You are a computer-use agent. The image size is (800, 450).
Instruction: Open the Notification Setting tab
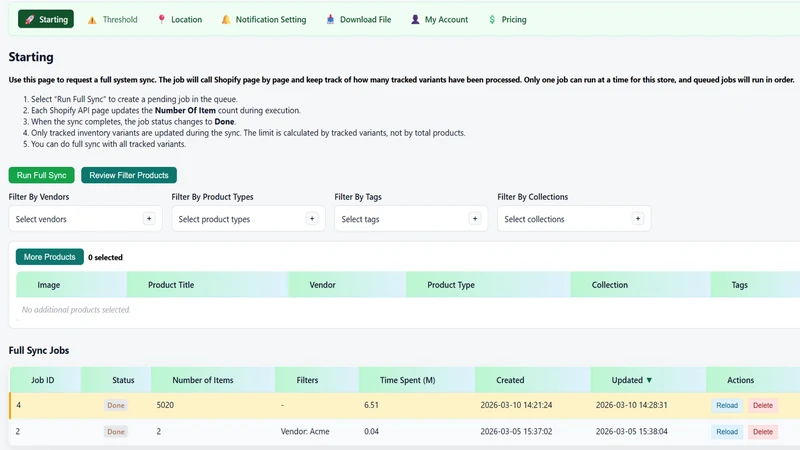(x=264, y=19)
